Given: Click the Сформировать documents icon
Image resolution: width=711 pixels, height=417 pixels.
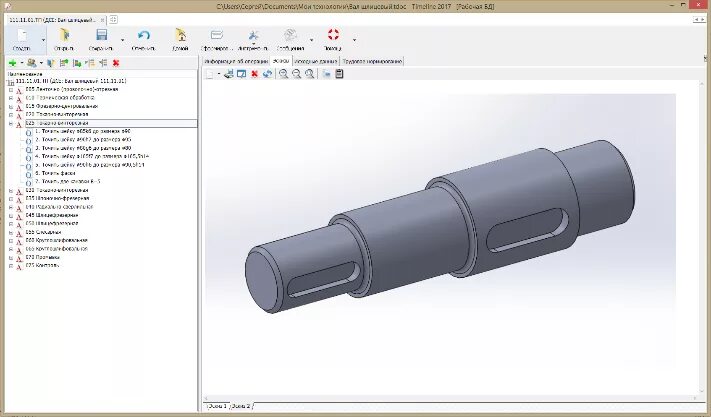Looking at the screenshot, I should tap(217, 35).
